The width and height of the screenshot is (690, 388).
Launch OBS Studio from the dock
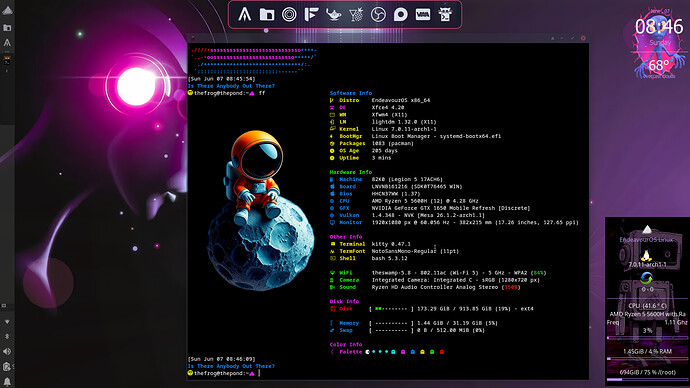[x=378, y=15]
